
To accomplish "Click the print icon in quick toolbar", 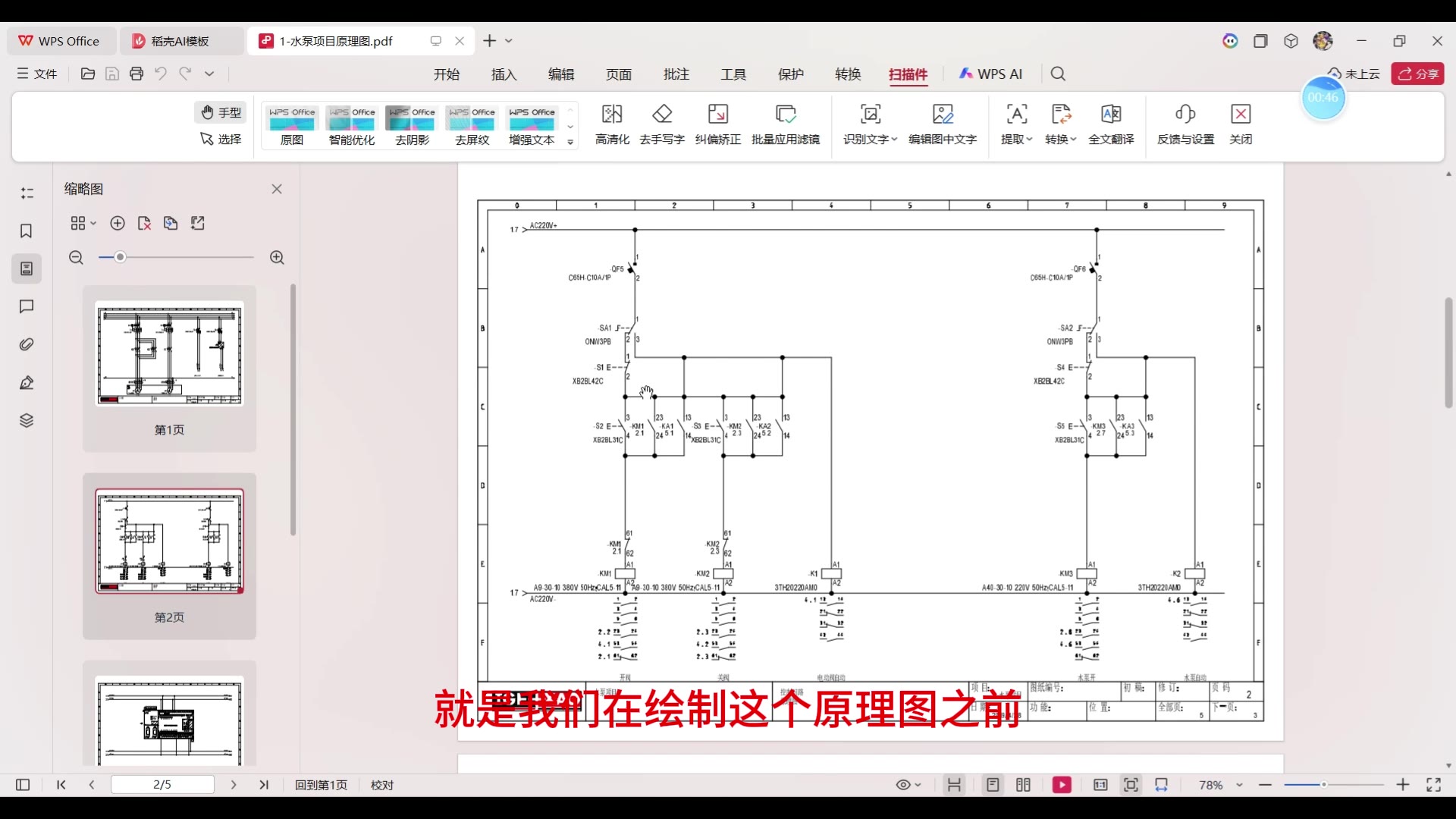I will [136, 74].
